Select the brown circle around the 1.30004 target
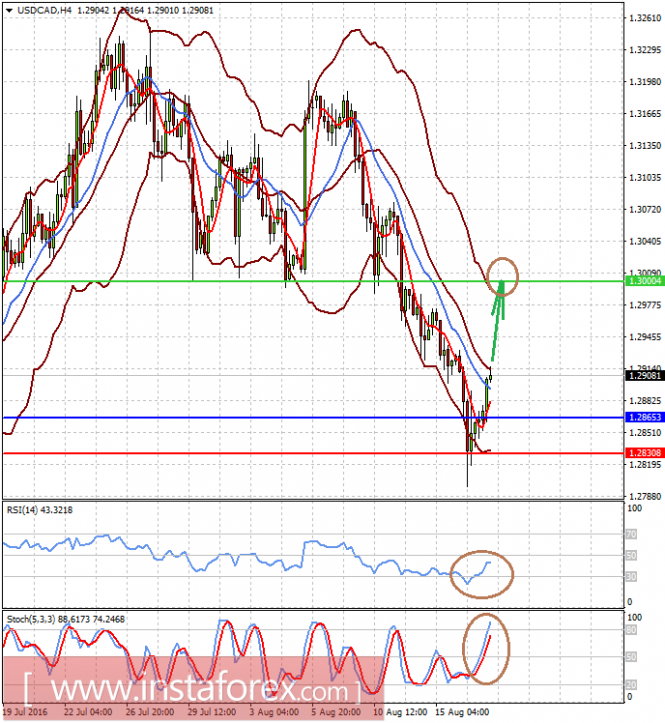This screenshot has height=723, width=665. pyautogui.click(x=503, y=277)
